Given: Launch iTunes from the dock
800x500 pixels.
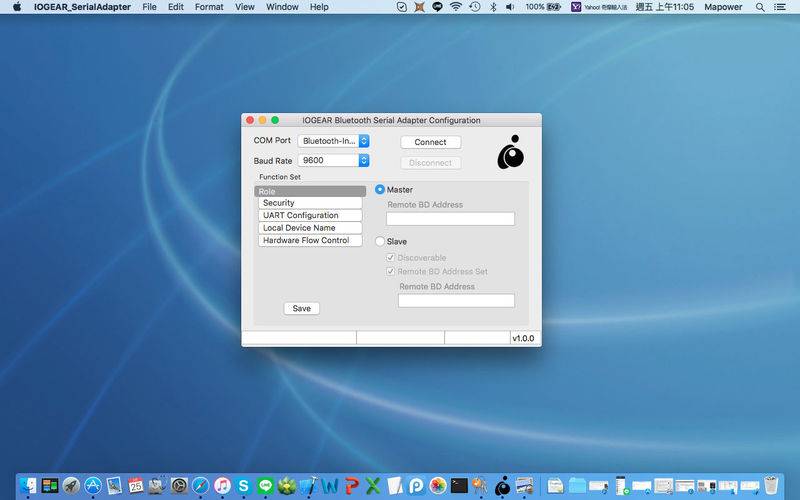Looking at the screenshot, I should point(222,485).
